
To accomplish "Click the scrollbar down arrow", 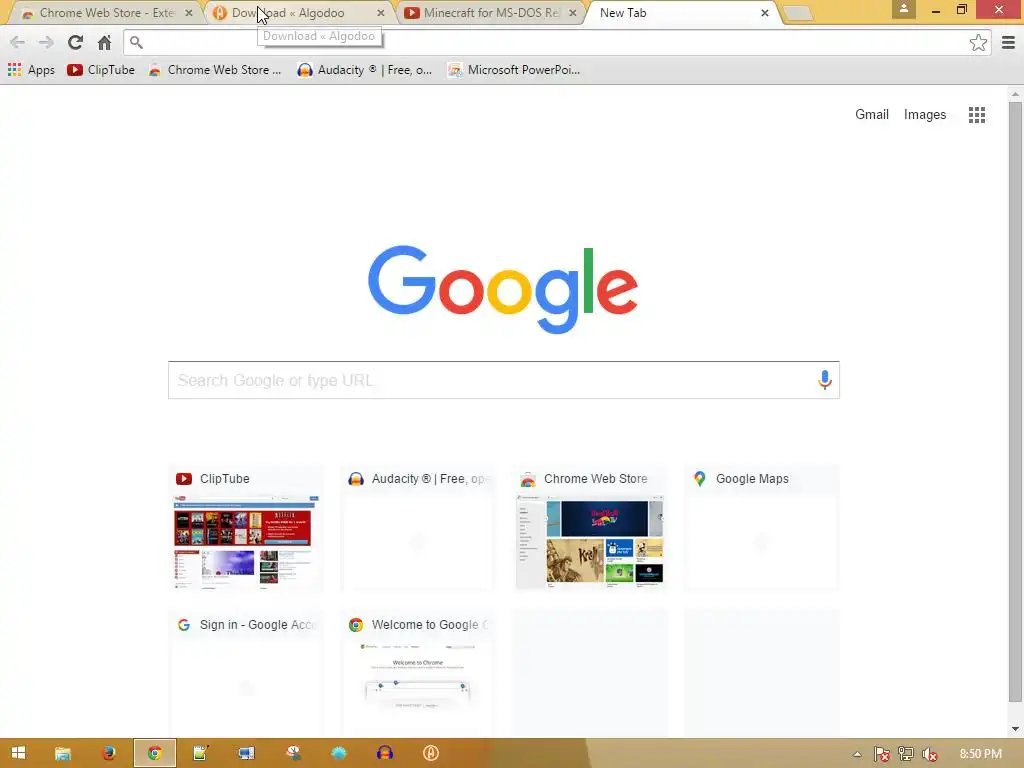I will (1015, 729).
